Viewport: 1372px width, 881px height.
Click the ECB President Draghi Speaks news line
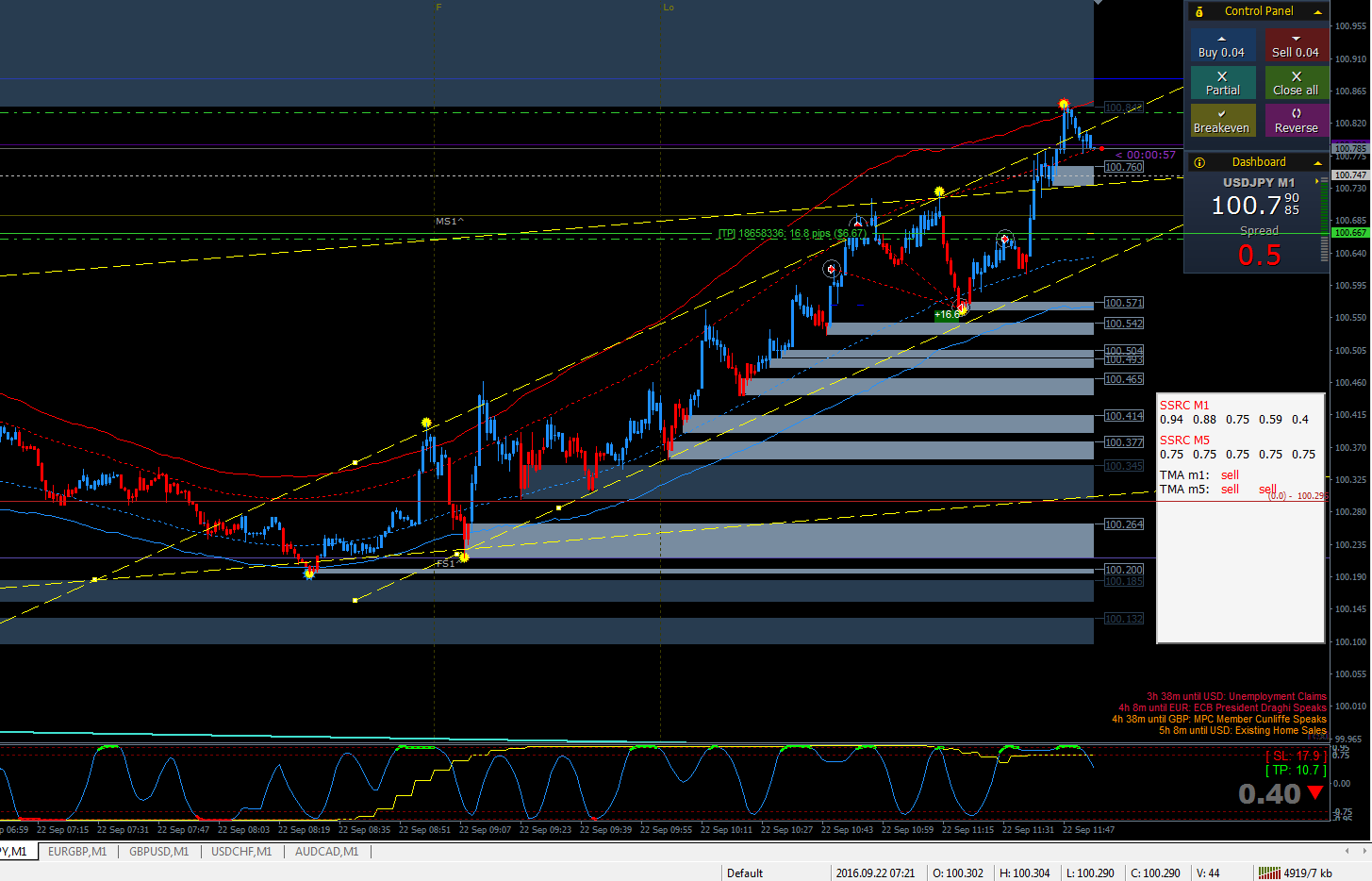1222,707
